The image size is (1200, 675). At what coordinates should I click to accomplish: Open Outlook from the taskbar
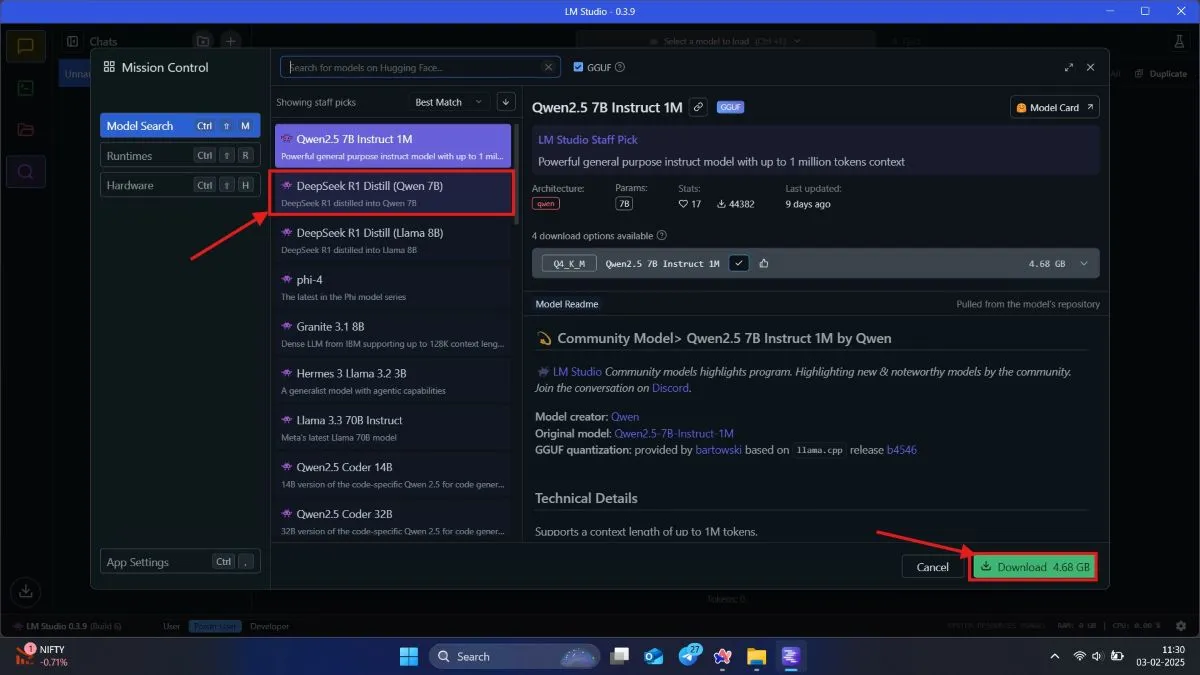pos(654,656)
